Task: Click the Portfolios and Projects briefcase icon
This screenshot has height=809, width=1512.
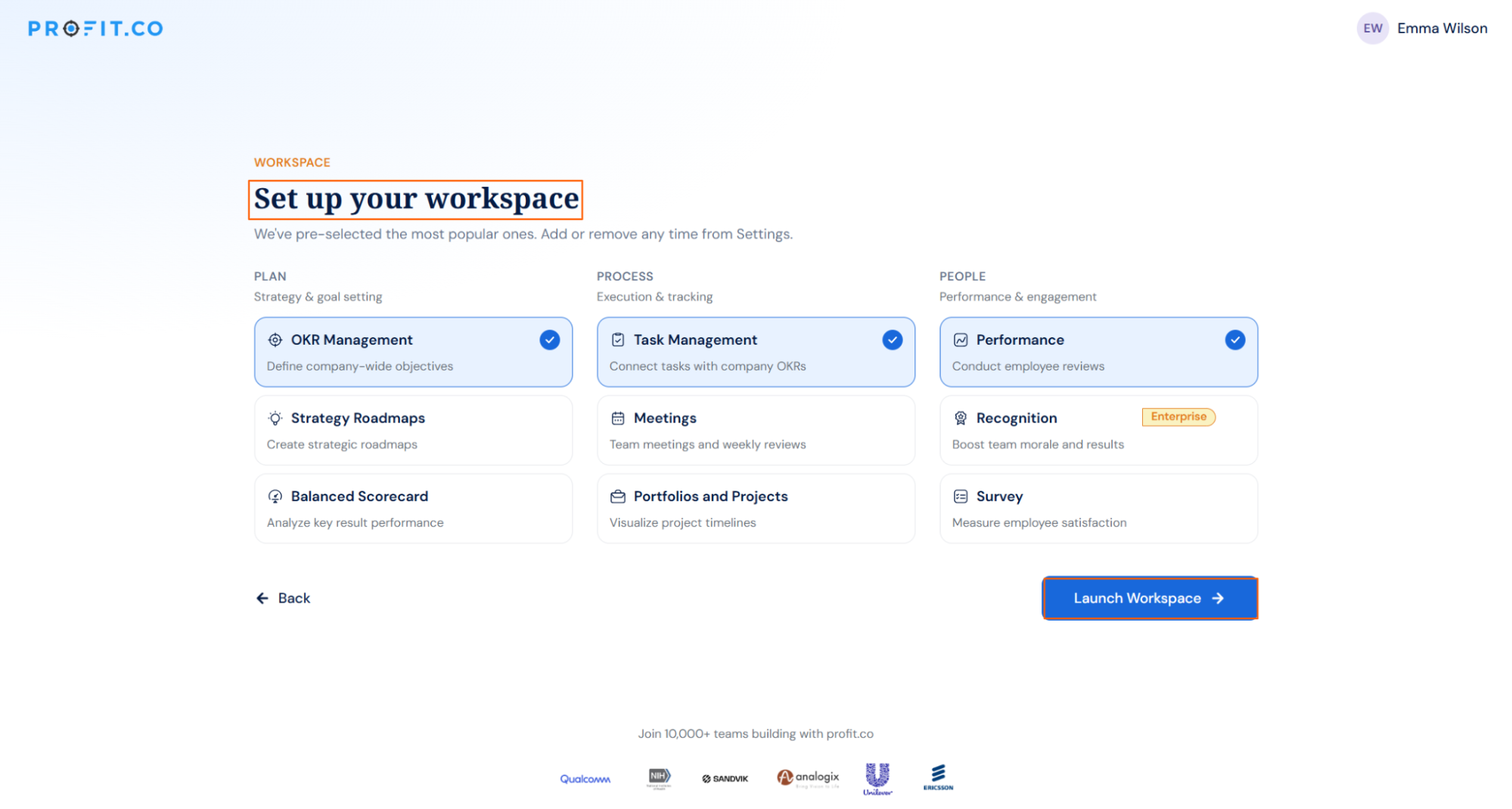Action: pyautogui.click(x=618, y=497)
